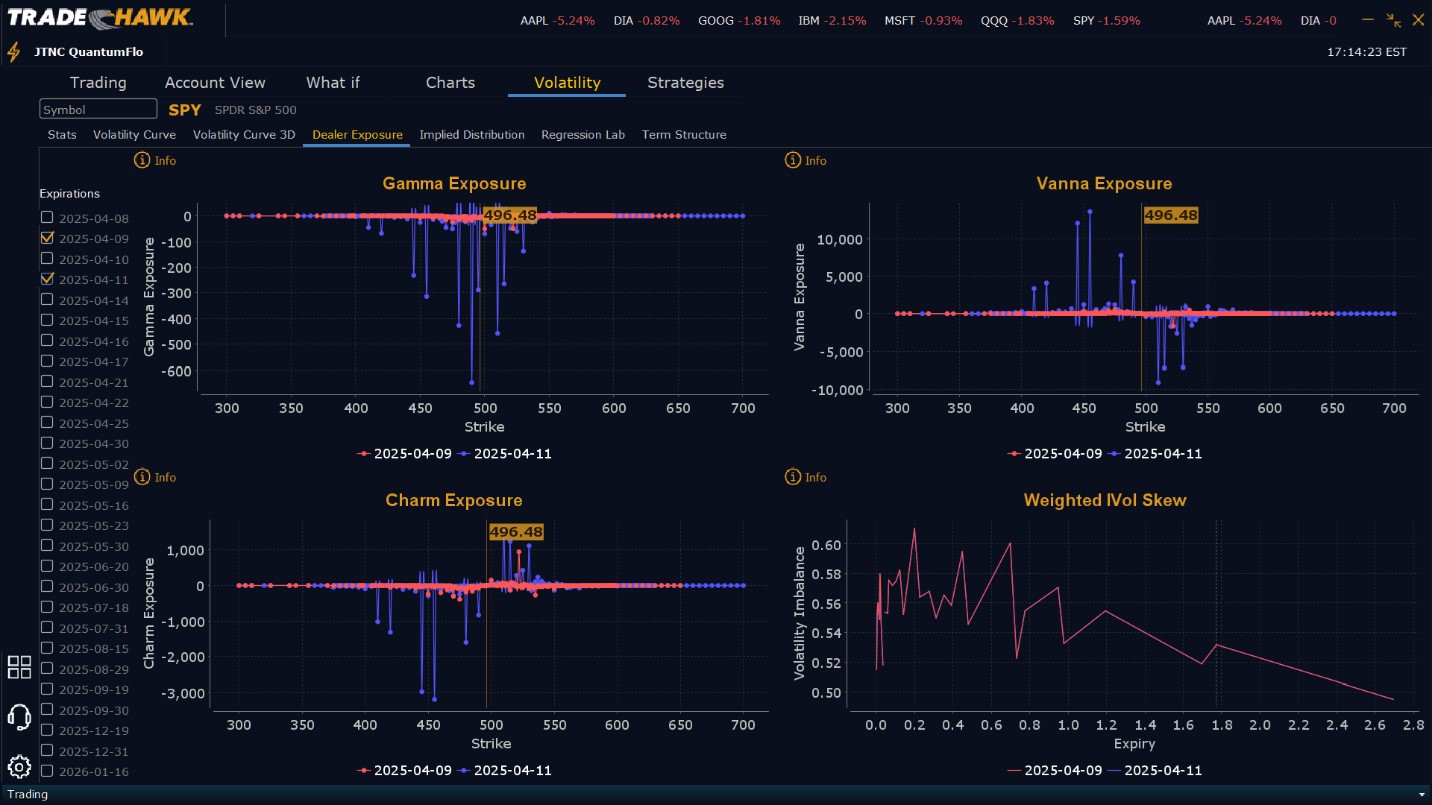Click the SPY -1.59% ticker
This screenshot has height=805, width=1432.
(1108, 20)
